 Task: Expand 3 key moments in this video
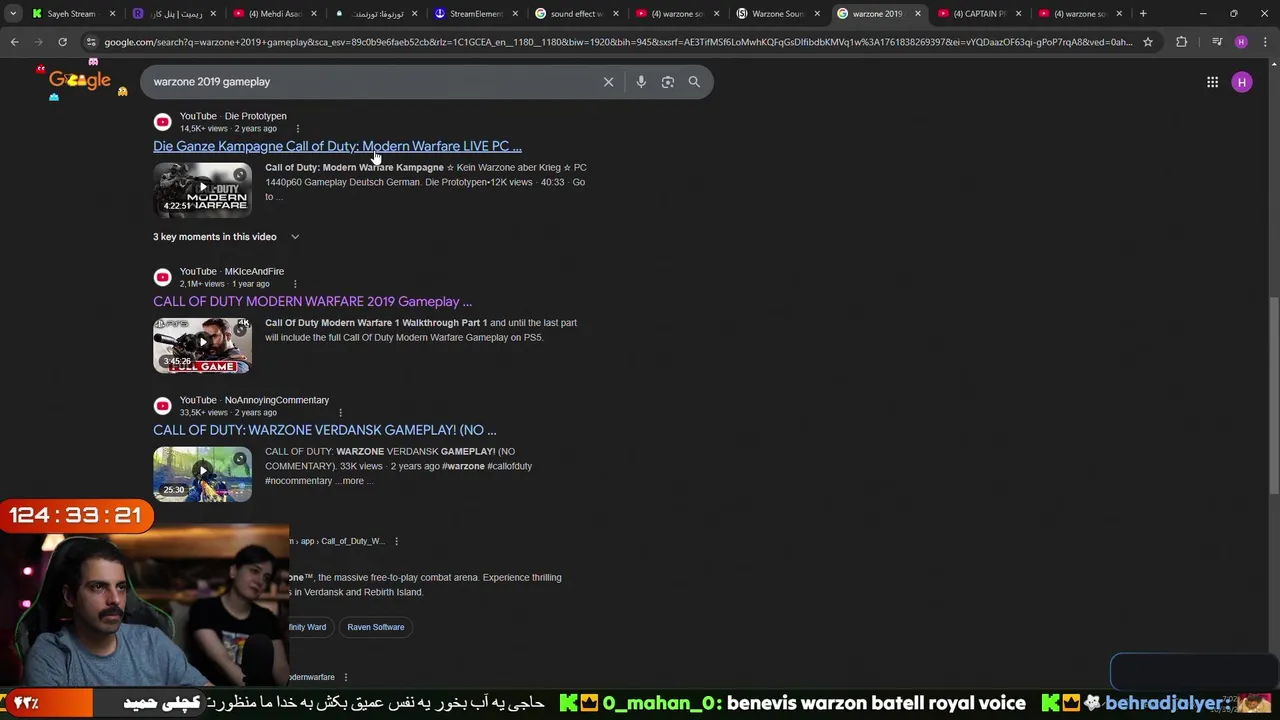point(226,237)
